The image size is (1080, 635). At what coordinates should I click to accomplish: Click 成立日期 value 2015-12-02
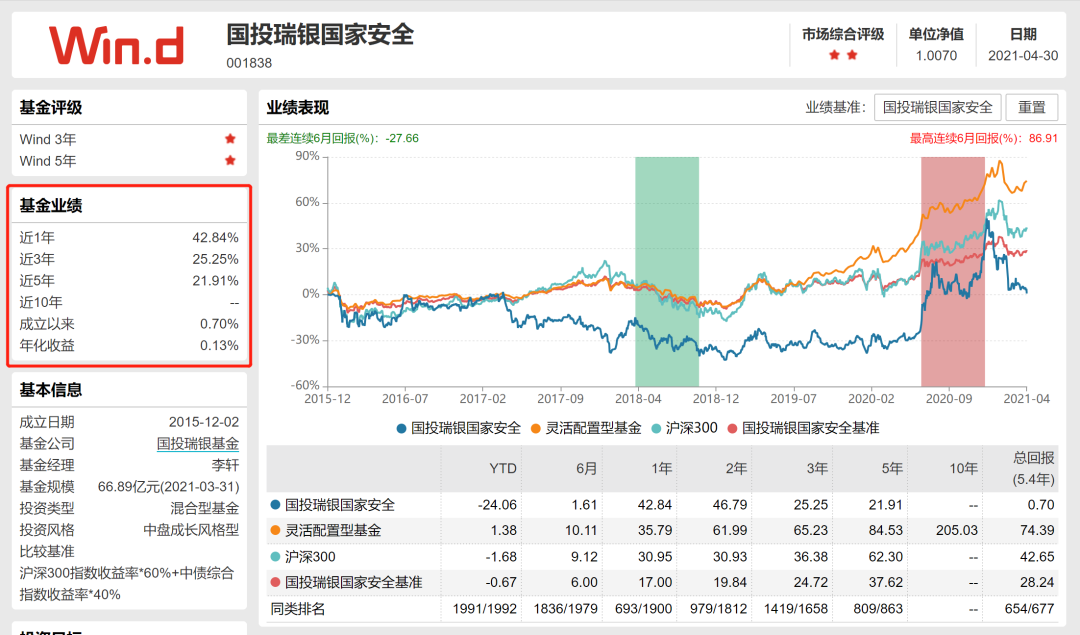[204, 422]
